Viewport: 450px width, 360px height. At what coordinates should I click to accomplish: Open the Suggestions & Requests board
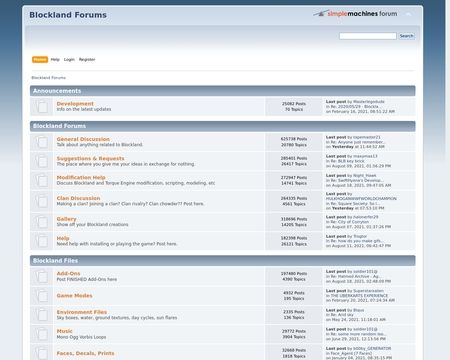coord(90,158)
